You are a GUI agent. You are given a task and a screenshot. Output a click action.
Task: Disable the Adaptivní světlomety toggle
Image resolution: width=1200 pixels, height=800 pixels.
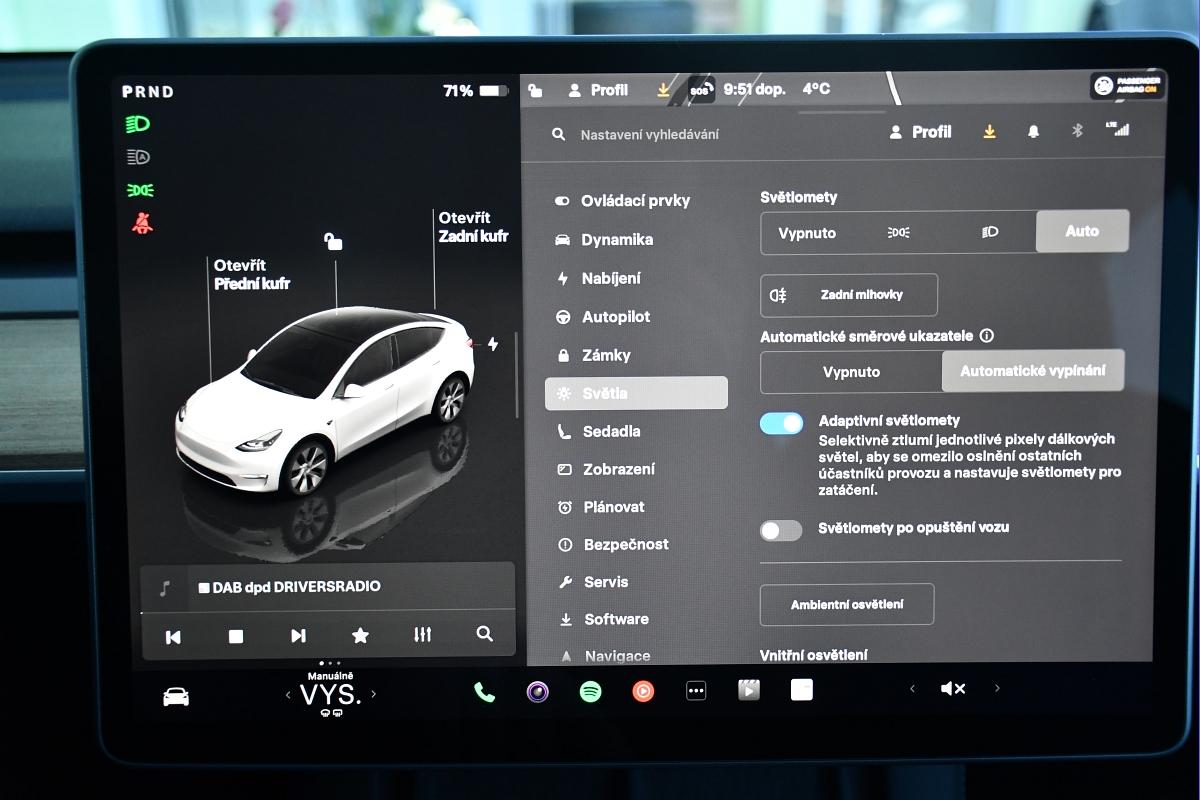781,423
